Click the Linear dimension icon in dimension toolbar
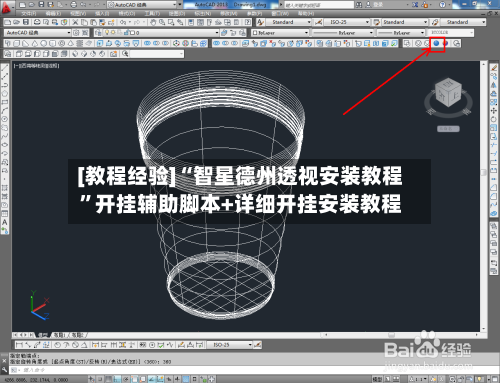The width and height of the screenshot is (500, 383). pyautogui.click(x=19, y=345)
